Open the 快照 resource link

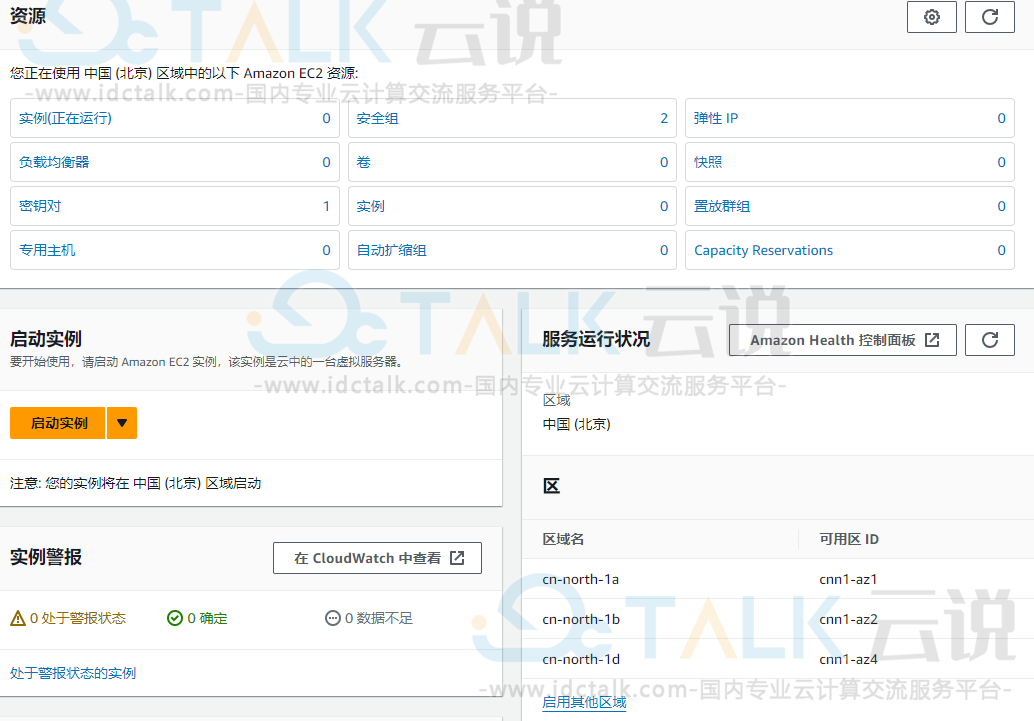click(x=708, y=162)
